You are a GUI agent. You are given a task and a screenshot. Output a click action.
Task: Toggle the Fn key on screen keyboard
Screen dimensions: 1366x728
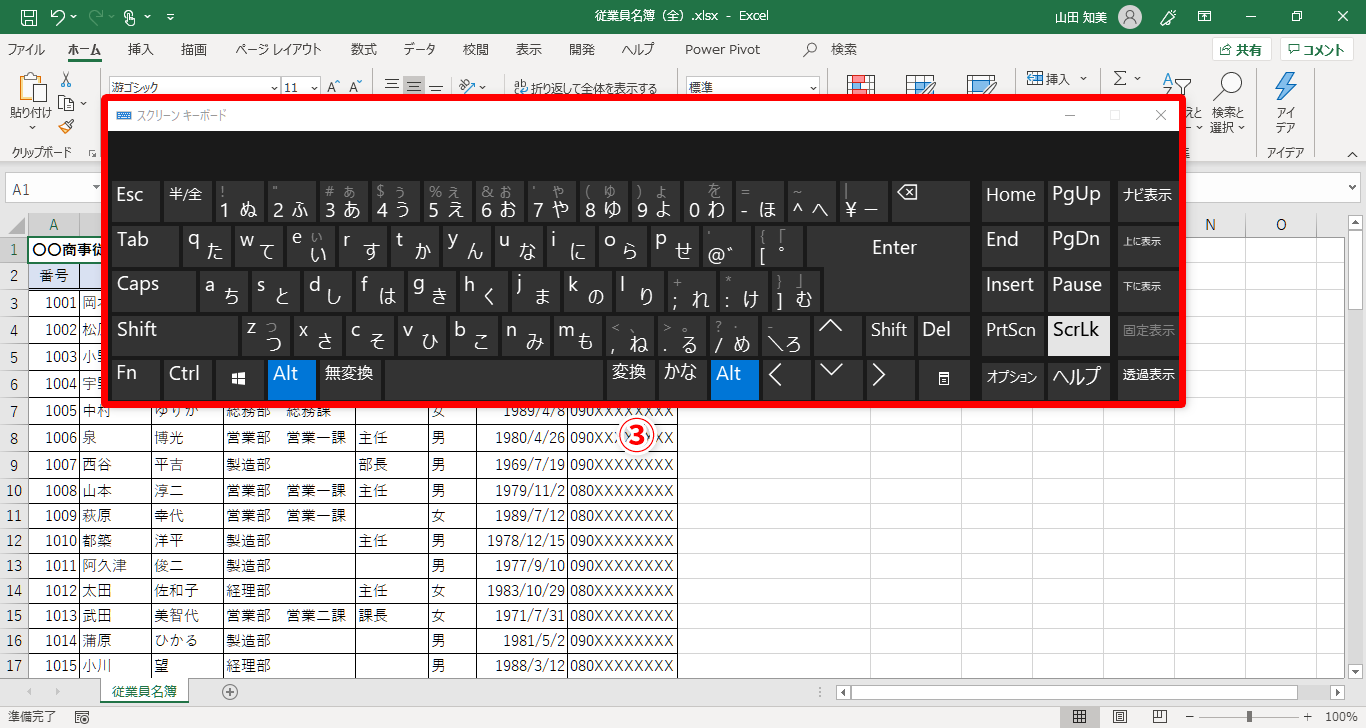(x=136, y=379)
